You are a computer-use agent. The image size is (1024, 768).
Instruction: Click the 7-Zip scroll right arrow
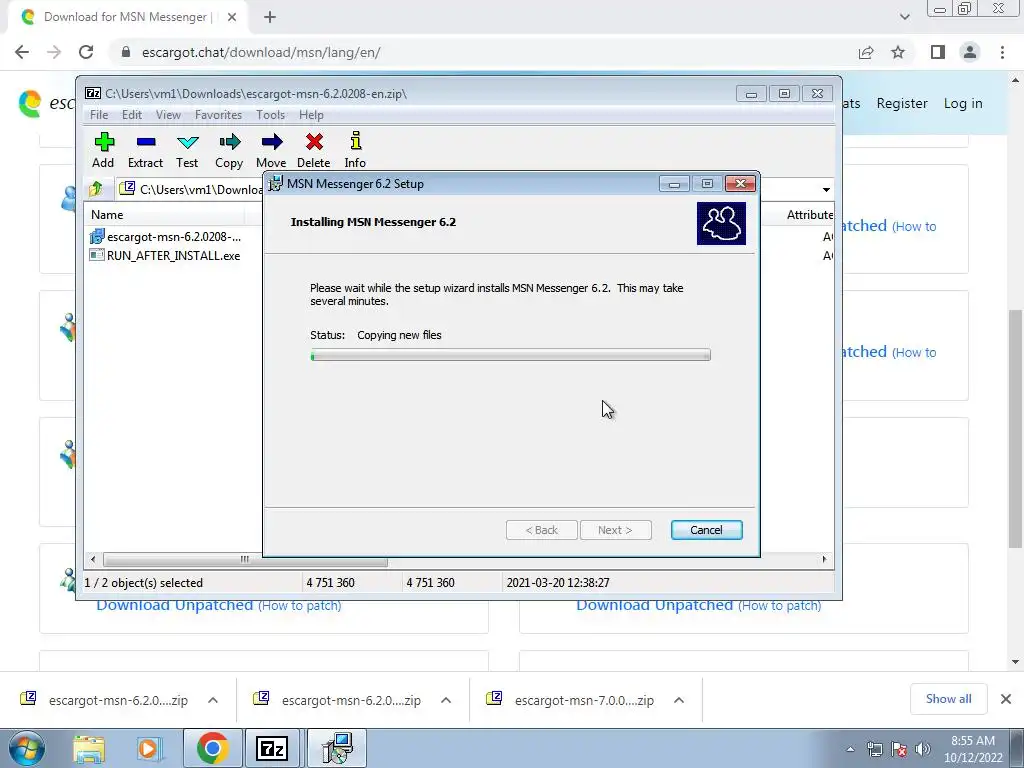point(824,560)
